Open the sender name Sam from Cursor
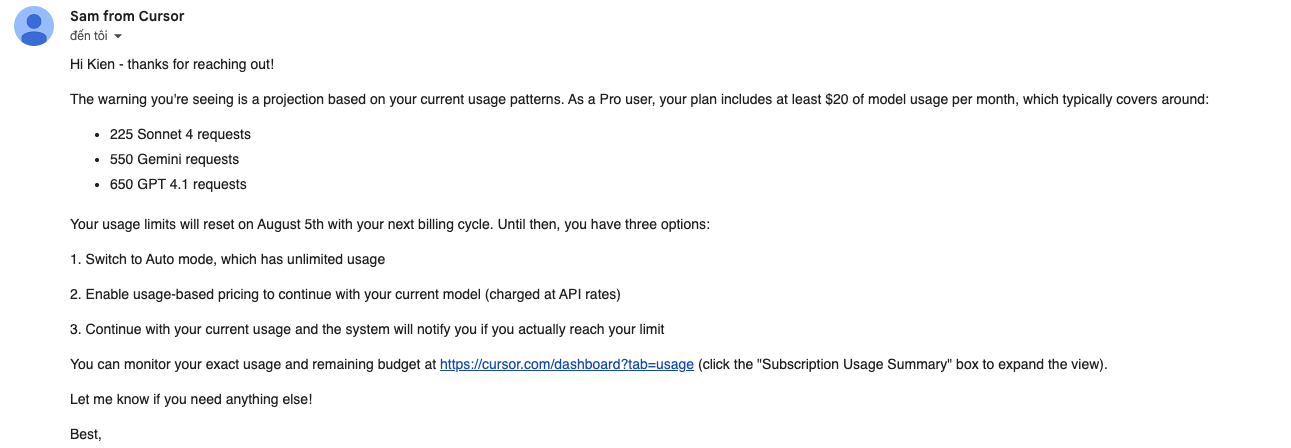This screenshot has height=448, width=1291. click(127, 17)
